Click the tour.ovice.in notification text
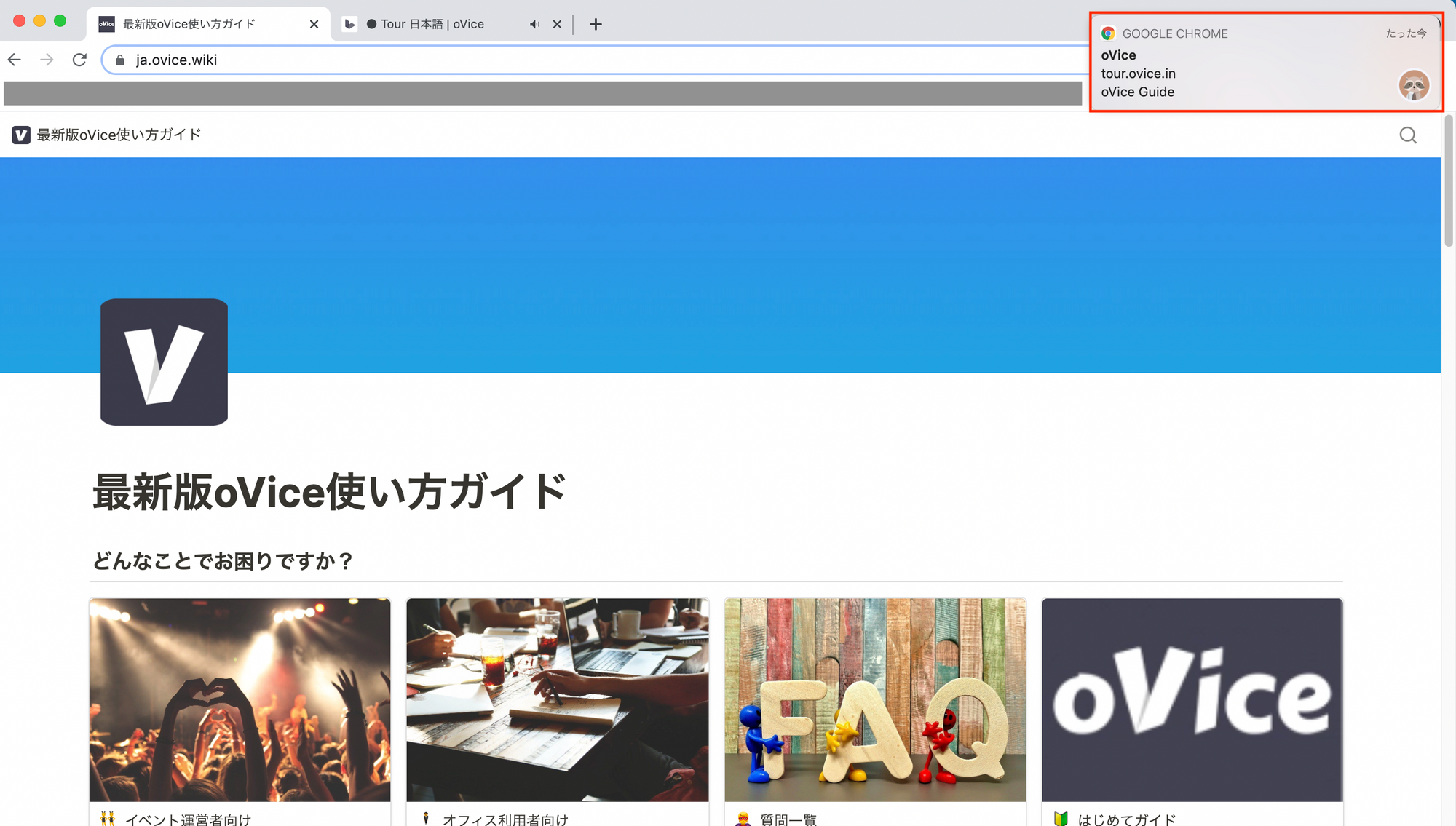The image size is (1456, 826). point(1138,74)
